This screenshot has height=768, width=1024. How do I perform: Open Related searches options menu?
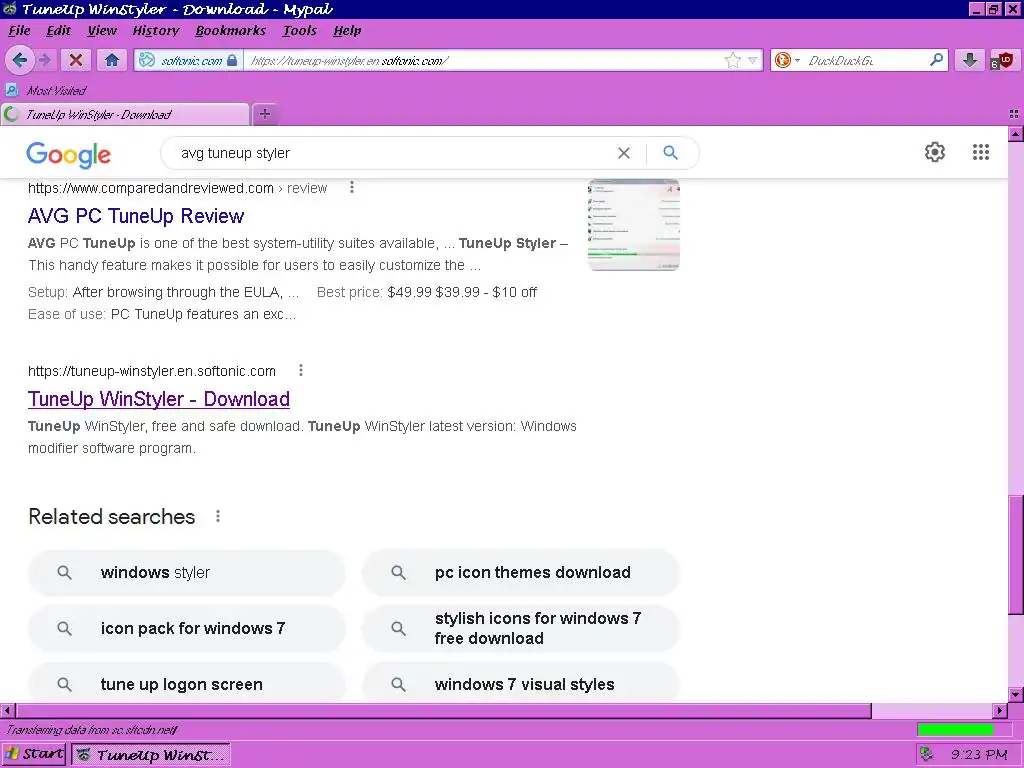coord(217,517)
